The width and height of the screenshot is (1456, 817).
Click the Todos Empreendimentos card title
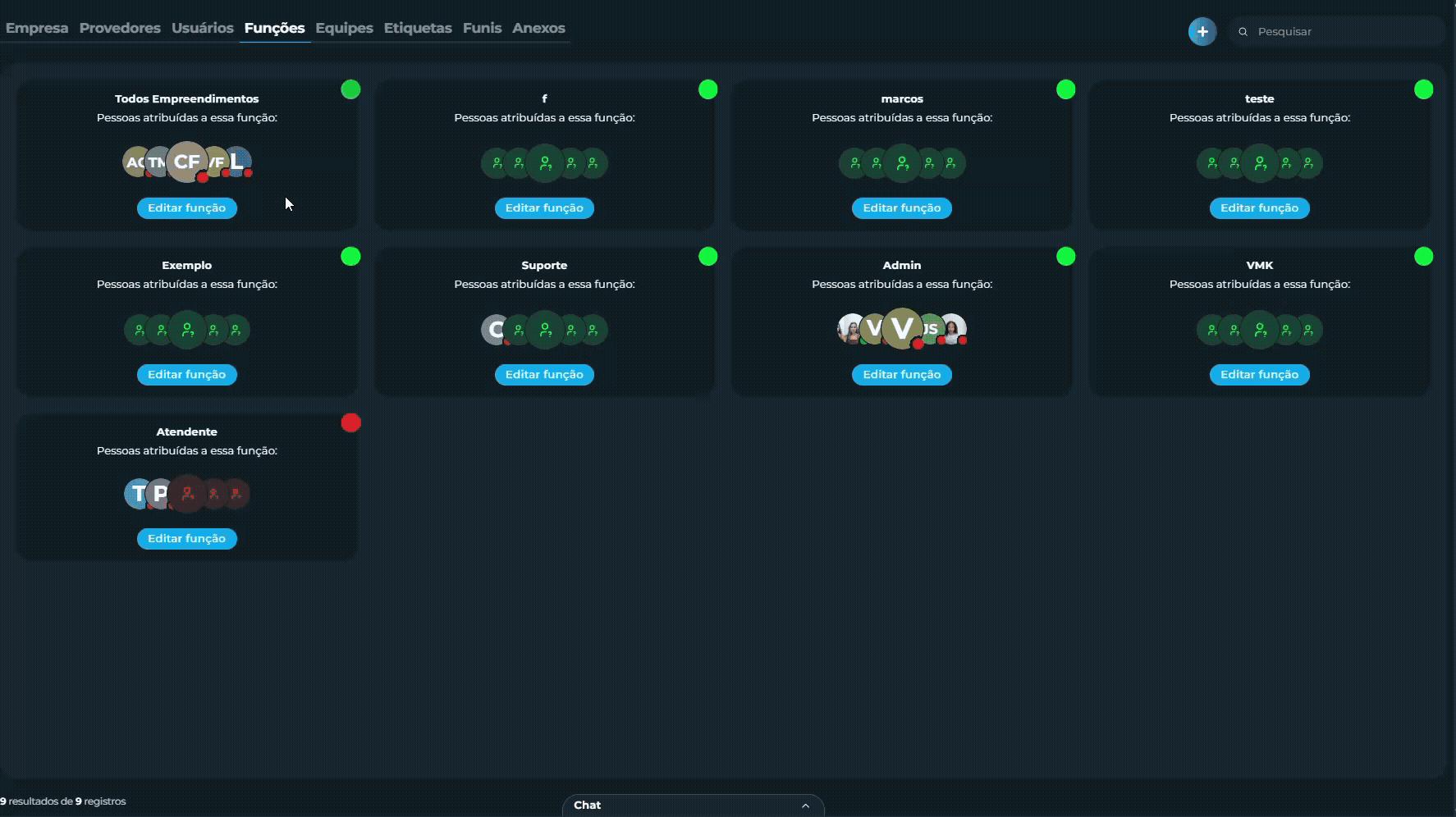(x=187, y=98)
